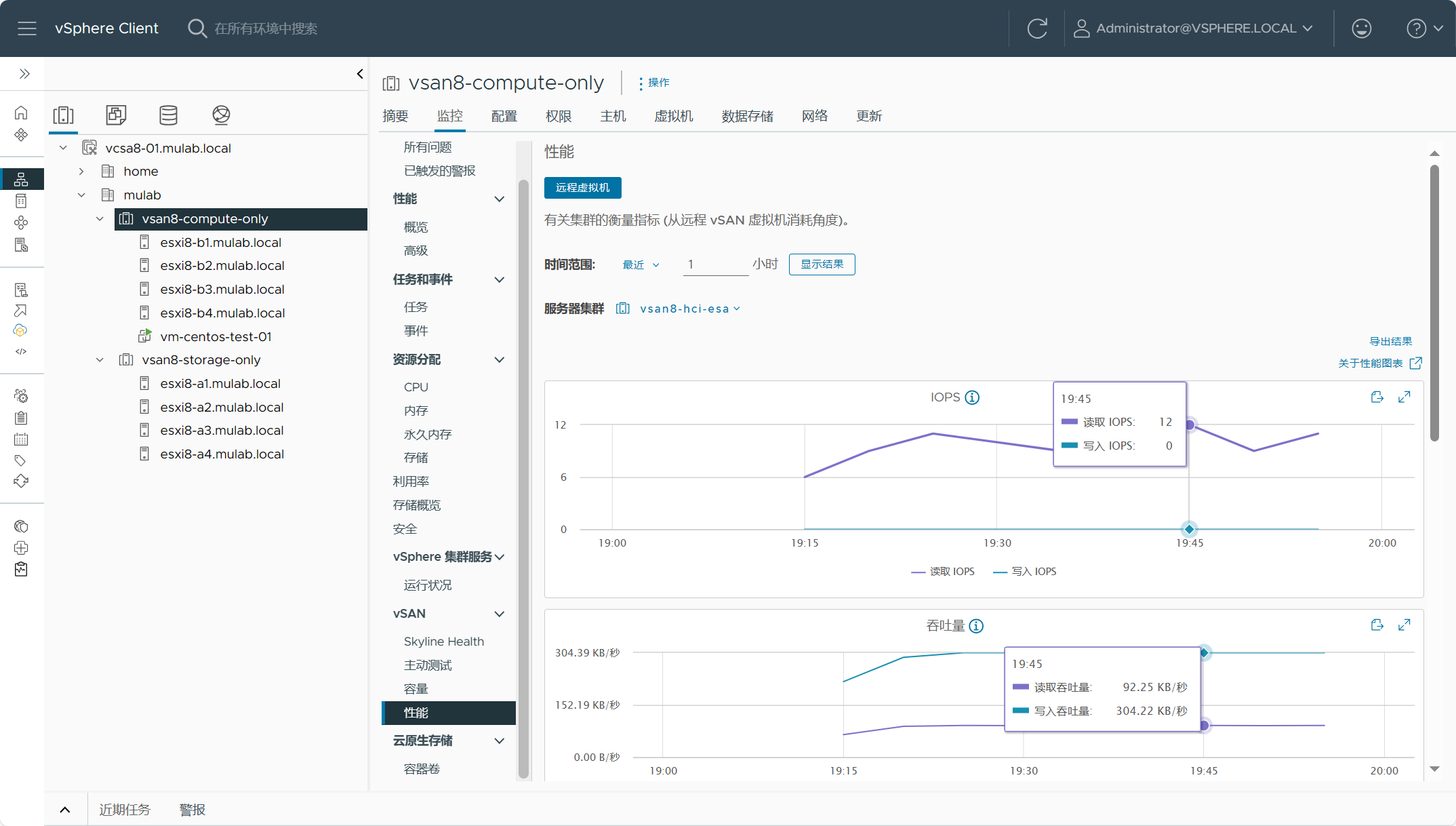Viewport: 1456px width, 826px height.
Task: Open throughput chart info icon
Action: (x=976, y=626)
